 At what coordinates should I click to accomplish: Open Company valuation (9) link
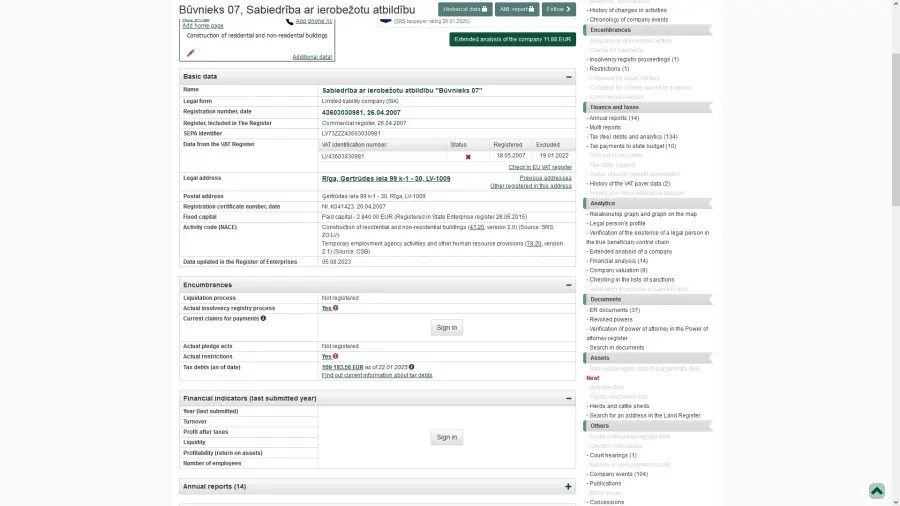618,270
